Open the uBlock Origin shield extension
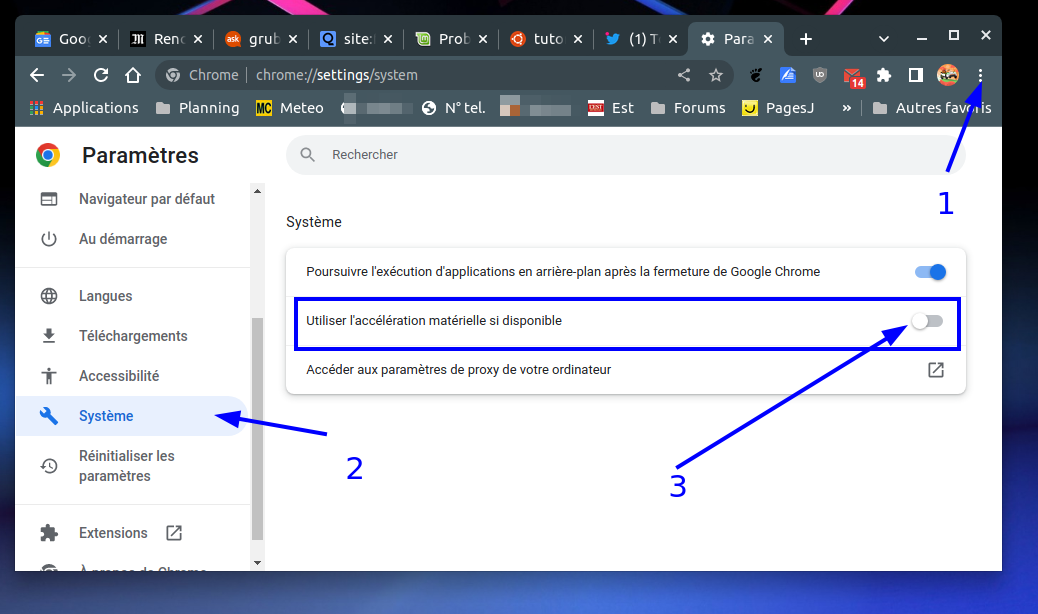Screen dimensions: 1038x614 pos(820,75)
